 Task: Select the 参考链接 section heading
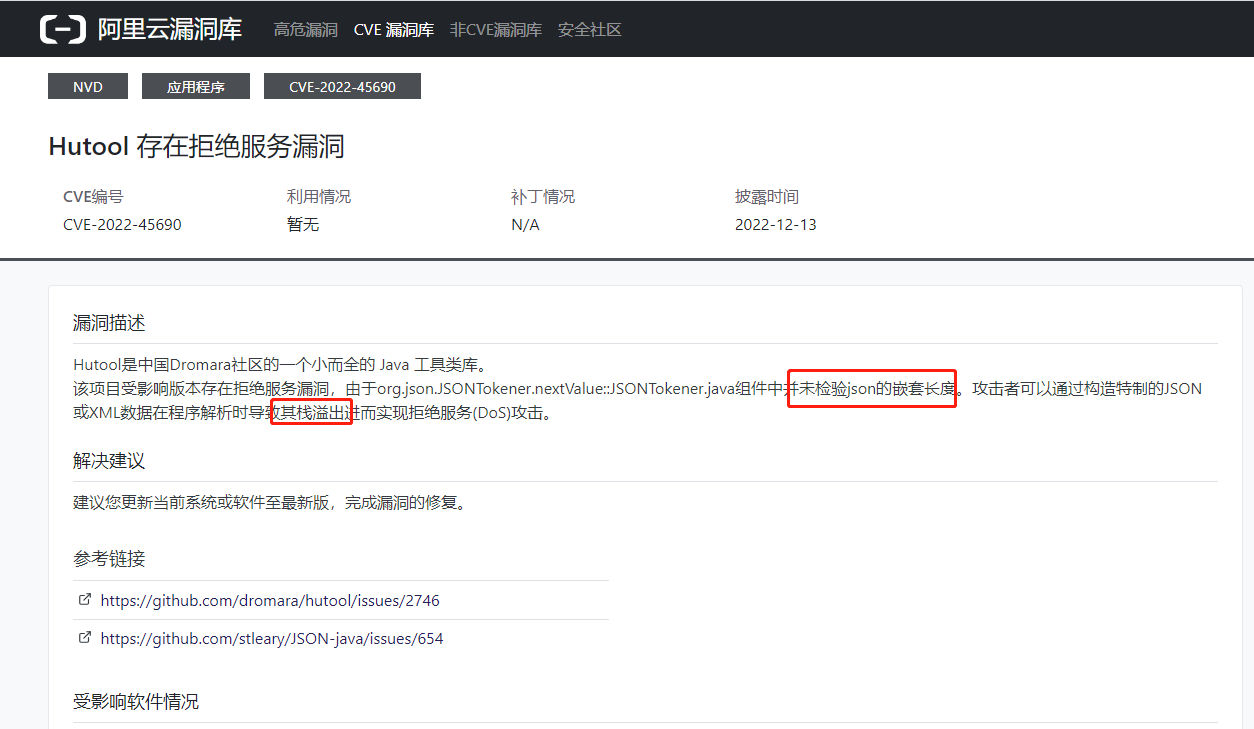pyautogui.click(x=109, y=558)
